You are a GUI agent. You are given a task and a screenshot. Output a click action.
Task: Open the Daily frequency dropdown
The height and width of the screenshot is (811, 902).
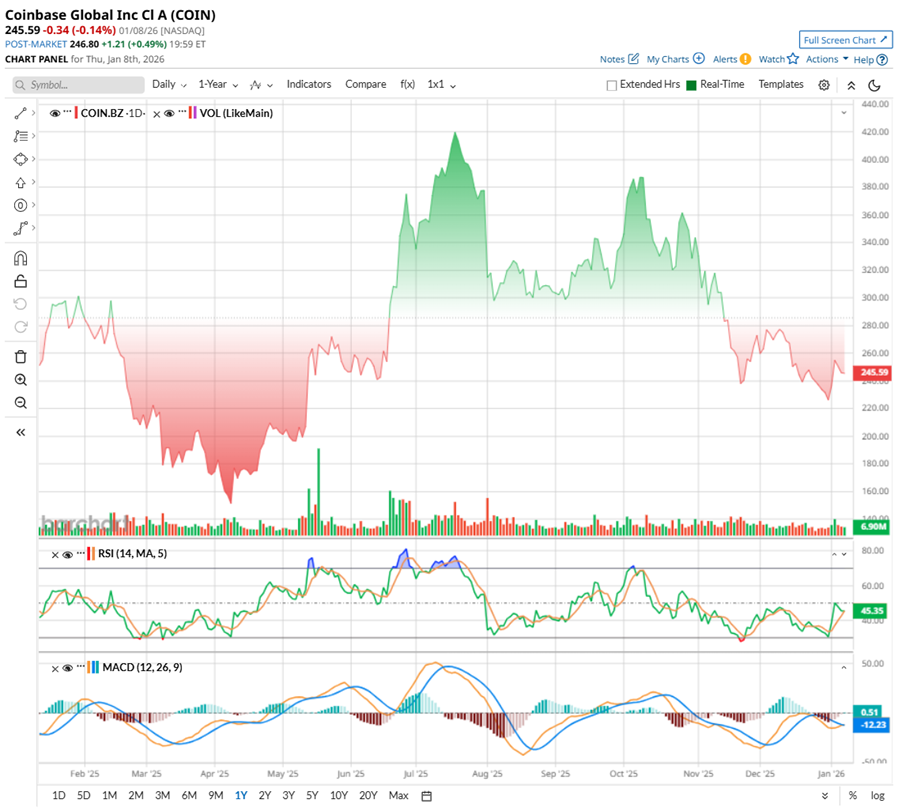(169, 85)
